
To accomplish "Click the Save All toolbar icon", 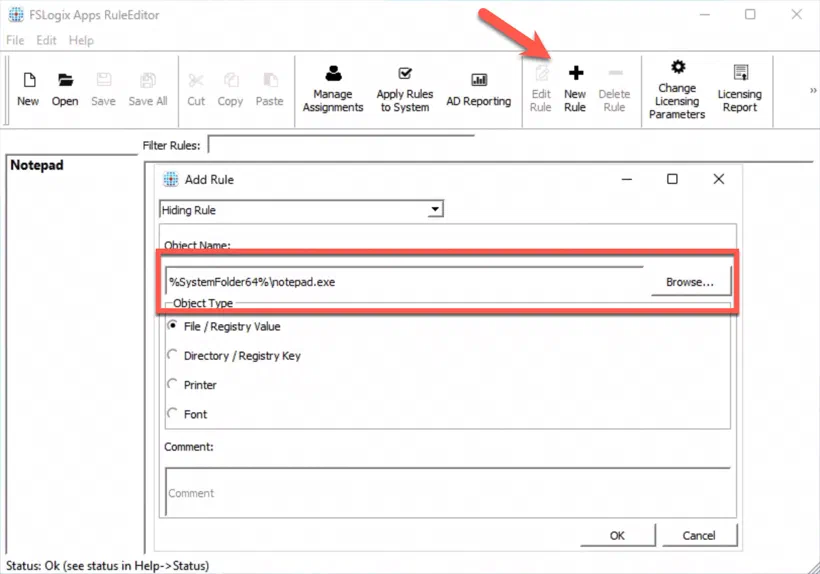I will [148, 80].
